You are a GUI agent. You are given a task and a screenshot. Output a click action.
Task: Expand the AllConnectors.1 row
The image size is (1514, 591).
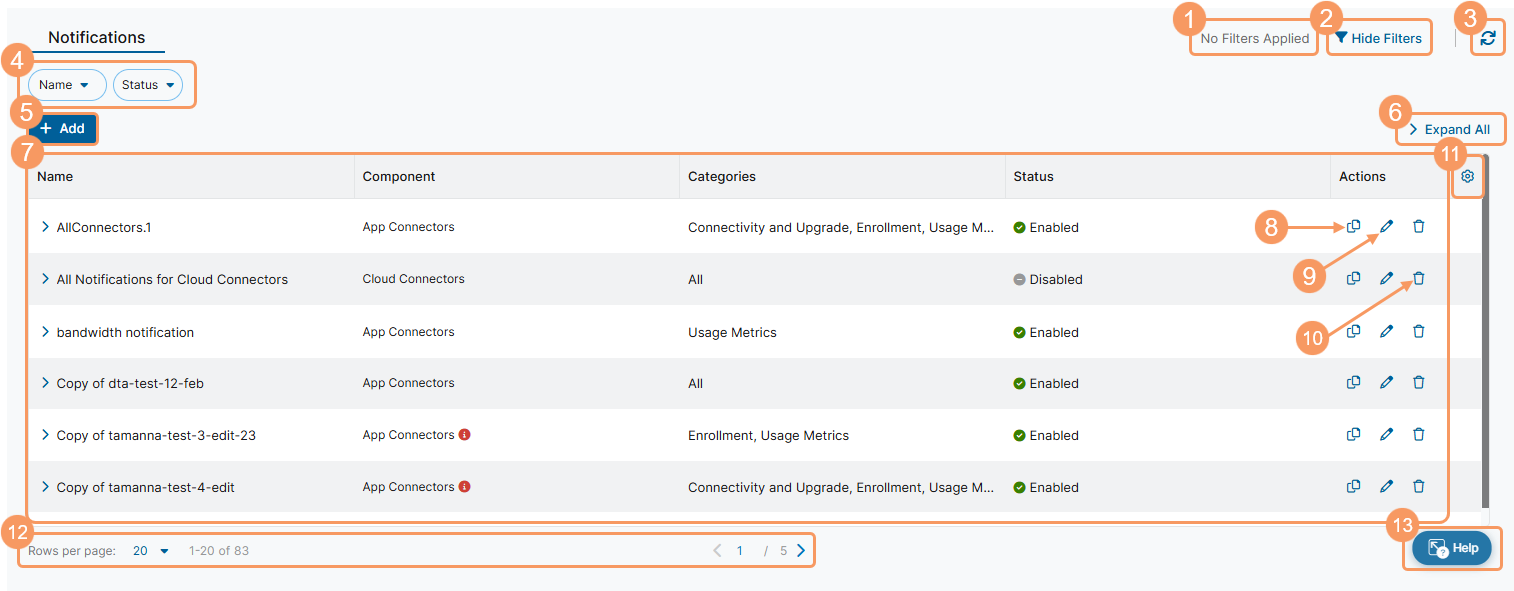click(x=45, y=227)
